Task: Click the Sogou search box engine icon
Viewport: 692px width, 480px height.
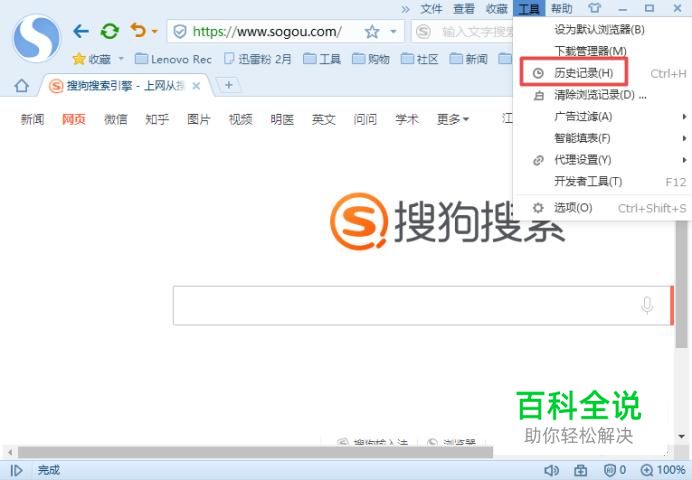Action: coord(423,31)
